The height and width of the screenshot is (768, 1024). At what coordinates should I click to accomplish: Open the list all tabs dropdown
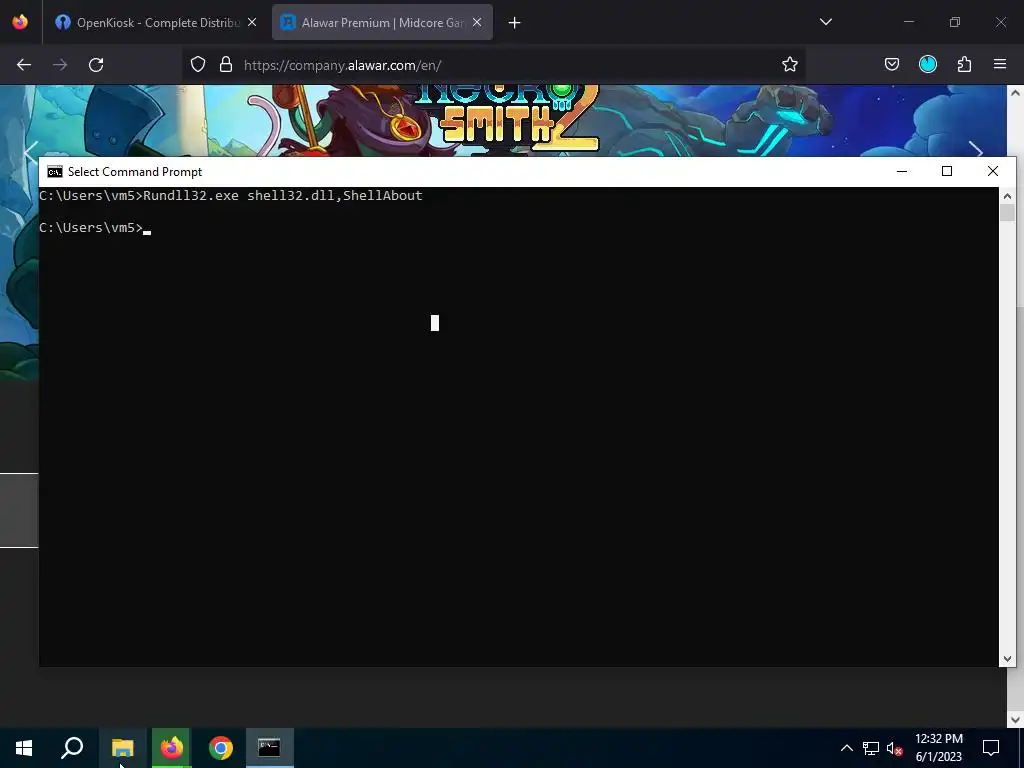tap(825, 22)
